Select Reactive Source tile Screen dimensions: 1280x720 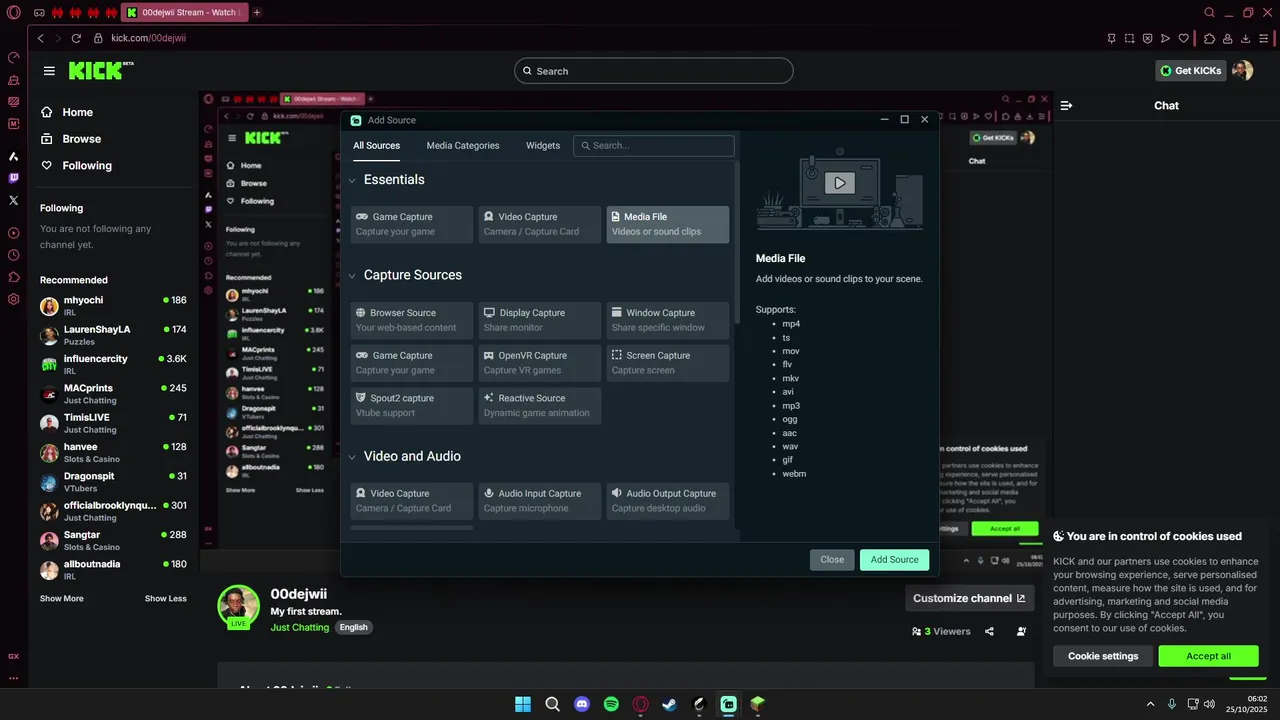click(x=539, y=406)
